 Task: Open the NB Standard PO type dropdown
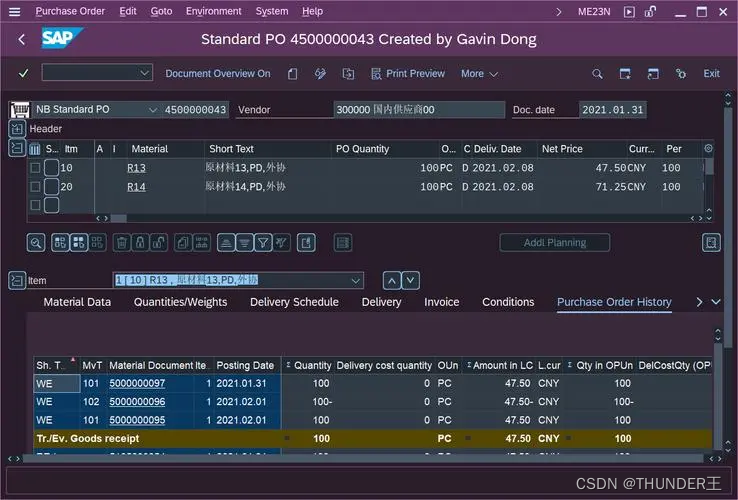click(x=152, y=110)
